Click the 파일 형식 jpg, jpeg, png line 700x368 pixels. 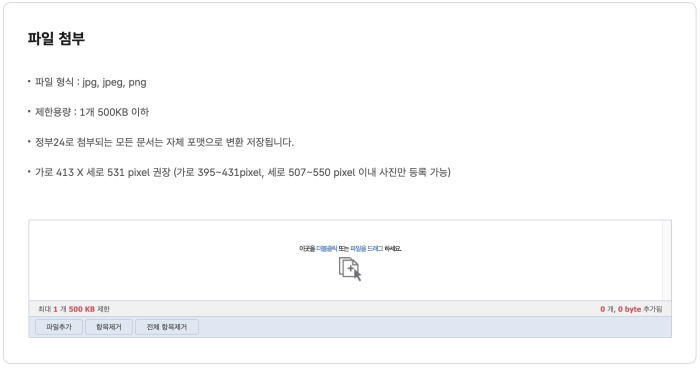(91, 82)
